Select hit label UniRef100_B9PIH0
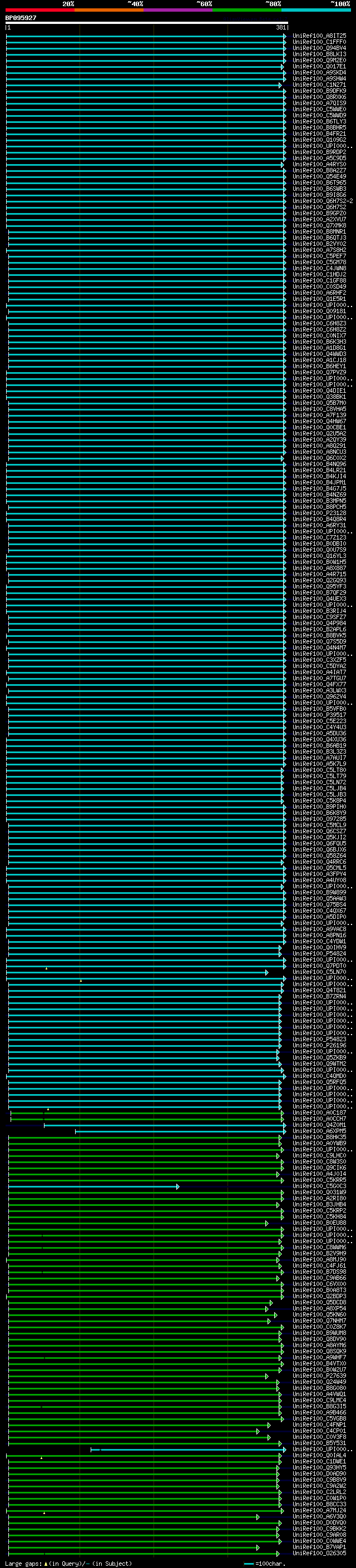Screen dimensions: 356x1568 pos(319,807)
